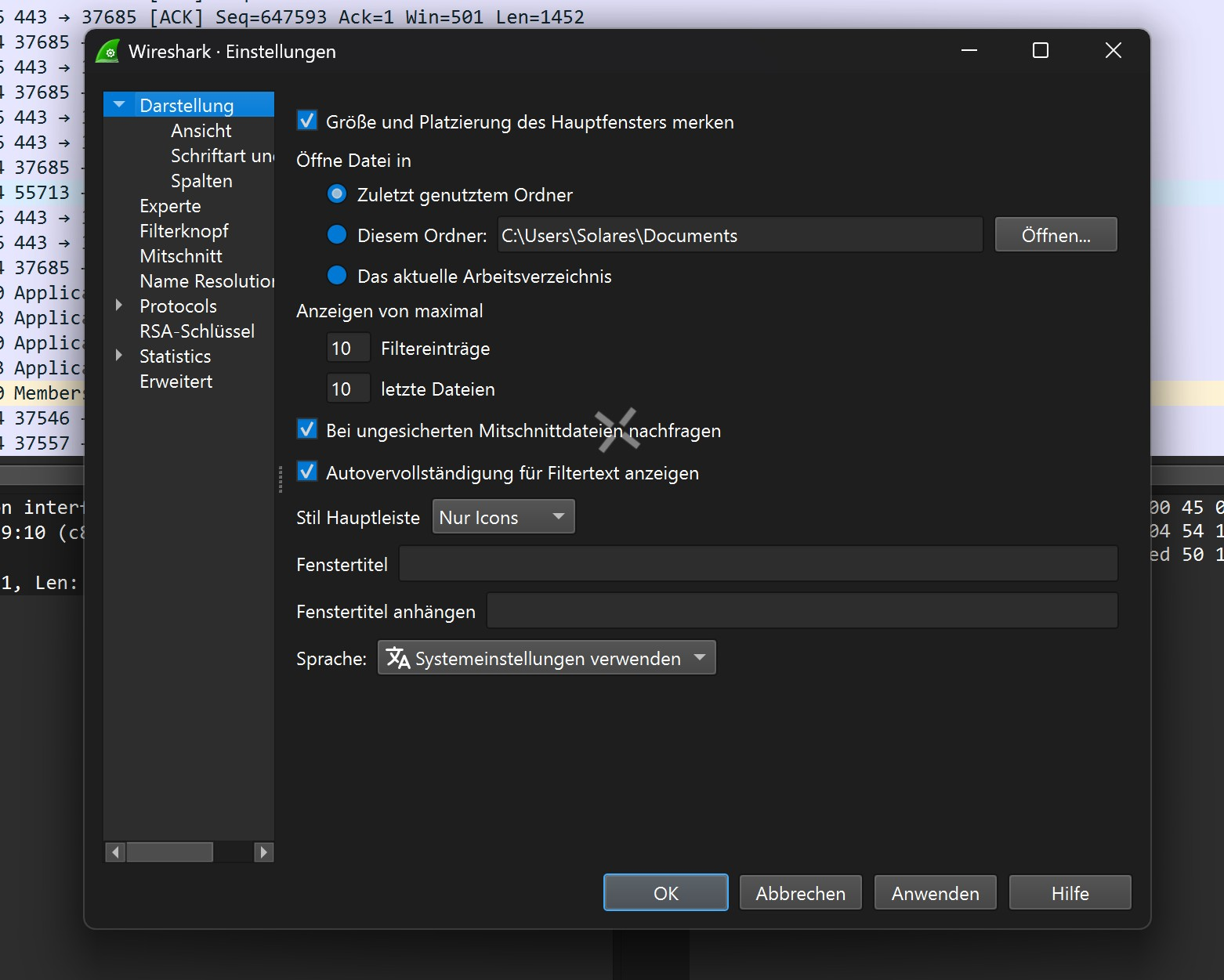Maximize the Einstellungen dialog
The image size is (1224, 980).
coord(1041,51)
